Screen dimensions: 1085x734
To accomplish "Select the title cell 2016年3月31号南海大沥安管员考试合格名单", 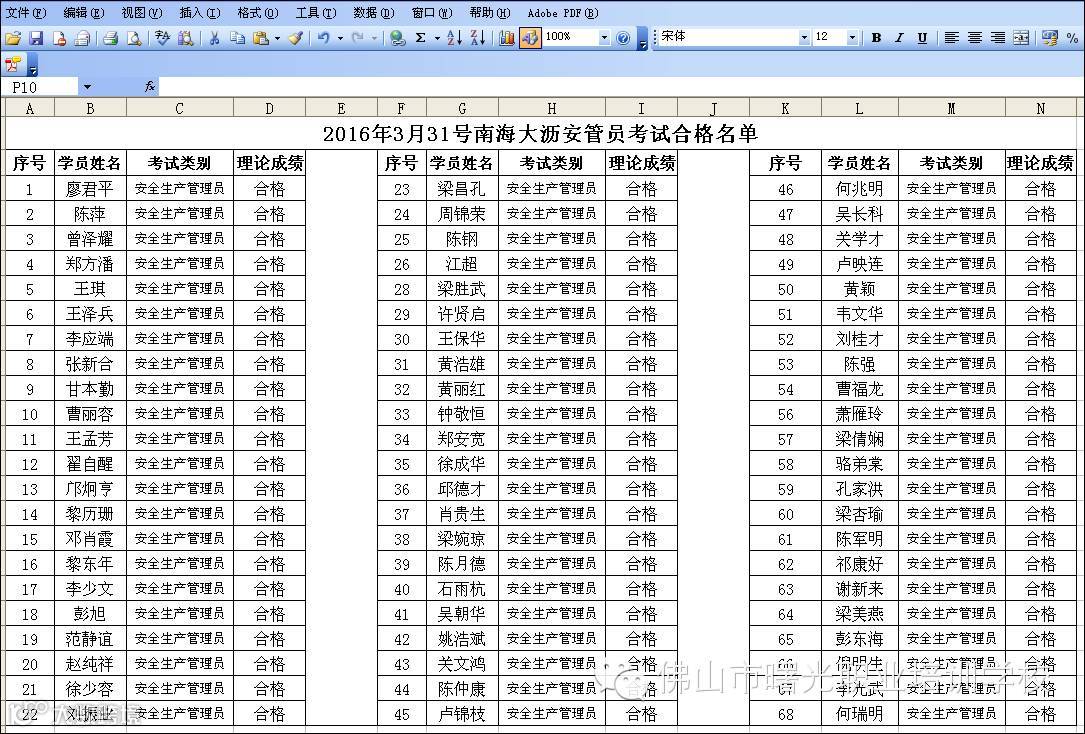I will pyautogui.click(x=540, y=132).
